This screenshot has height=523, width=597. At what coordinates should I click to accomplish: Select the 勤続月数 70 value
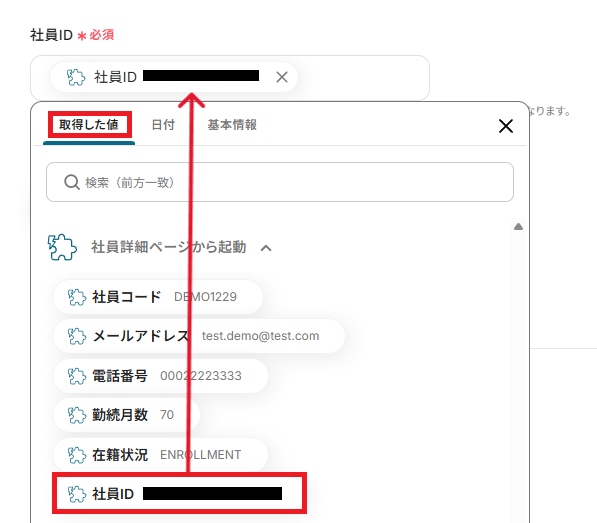click(x=126, y=415)
